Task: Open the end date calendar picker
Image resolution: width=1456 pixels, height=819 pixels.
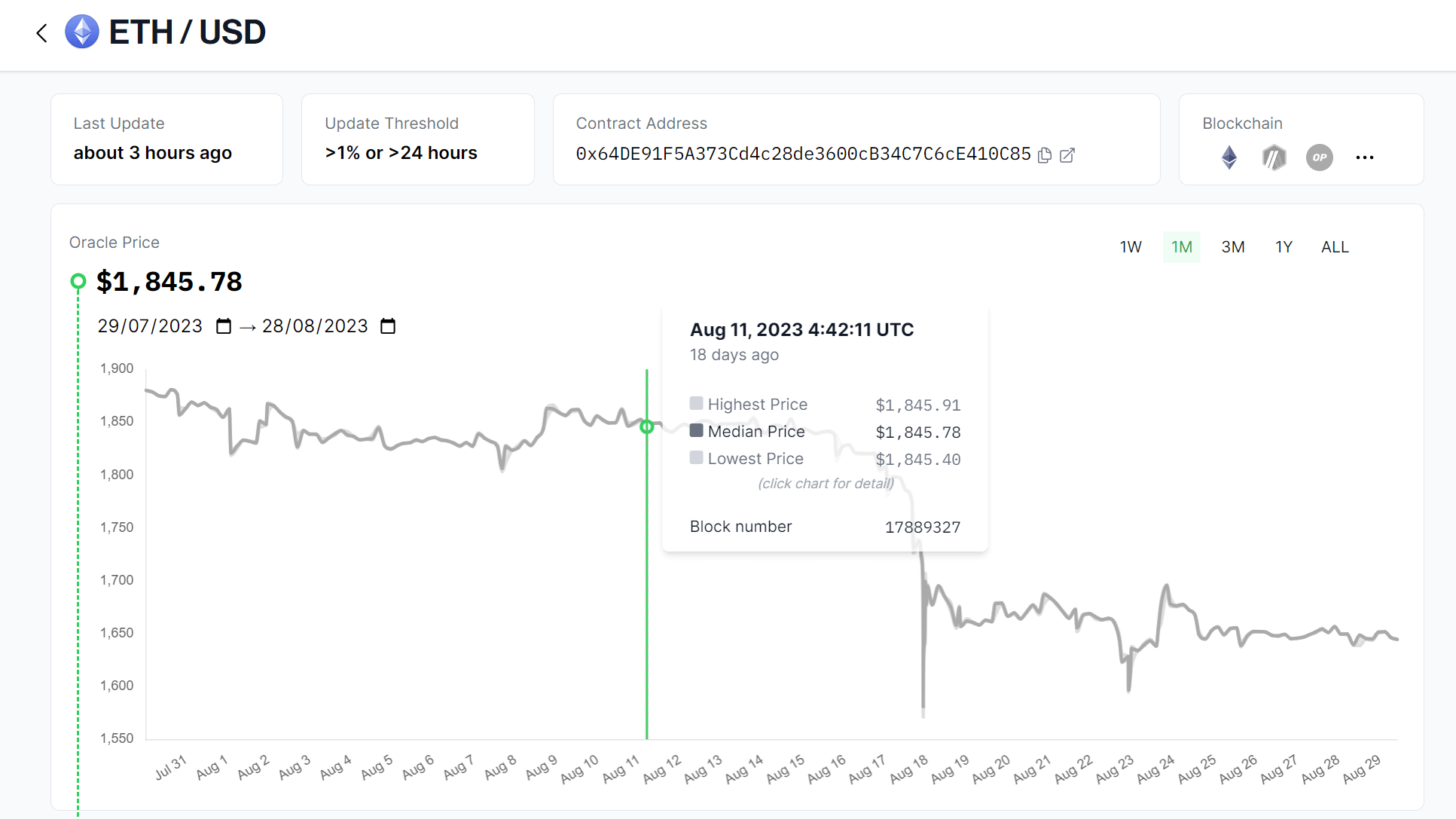Action: tap(388, 326)
